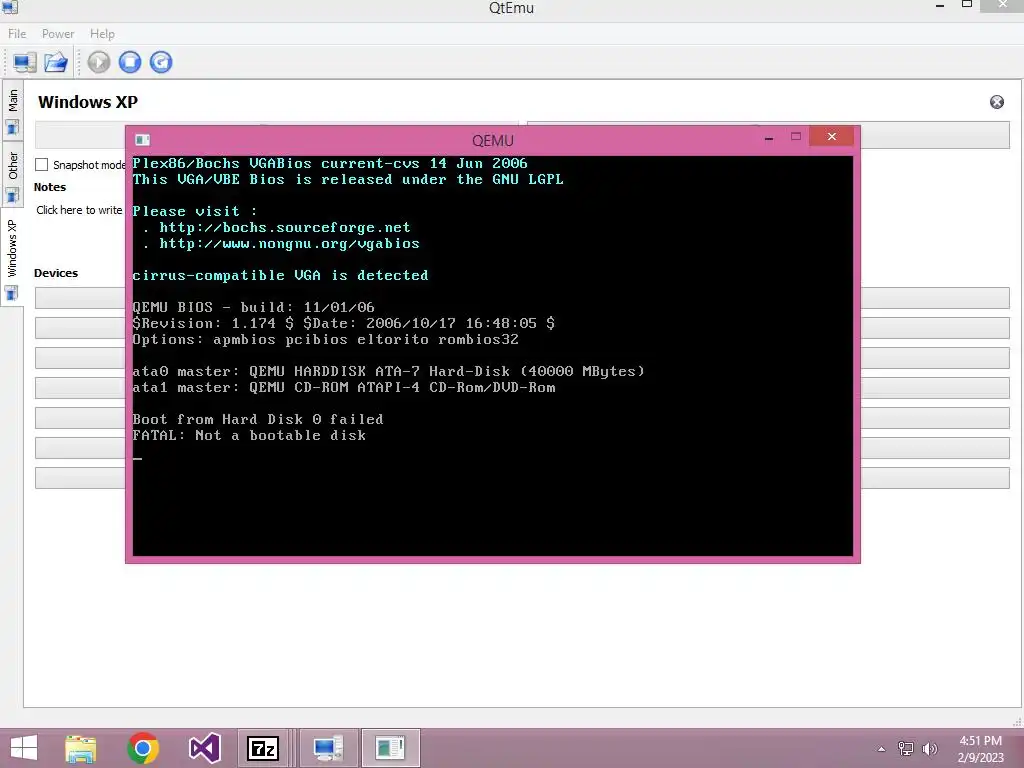
Task: Click the 'FATAL: Not a bootable disk' line
Action: pyautogui.click(x=249, y=436)
